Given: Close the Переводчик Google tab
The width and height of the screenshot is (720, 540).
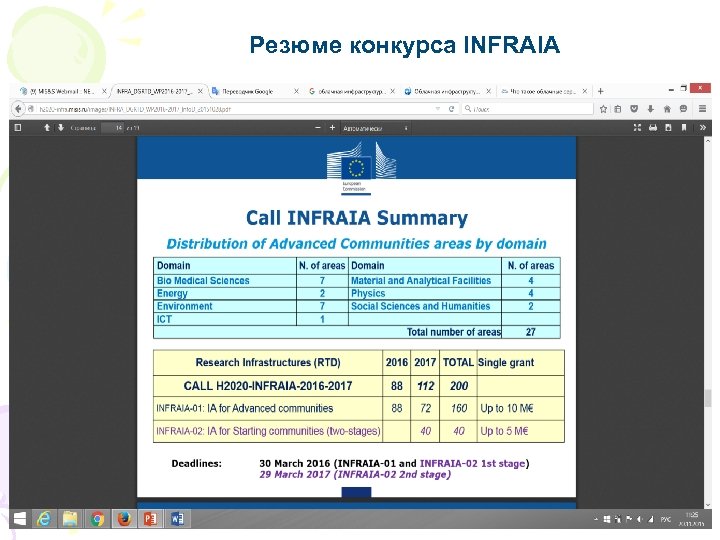Looking at the screenshot, I should point(296,91).
